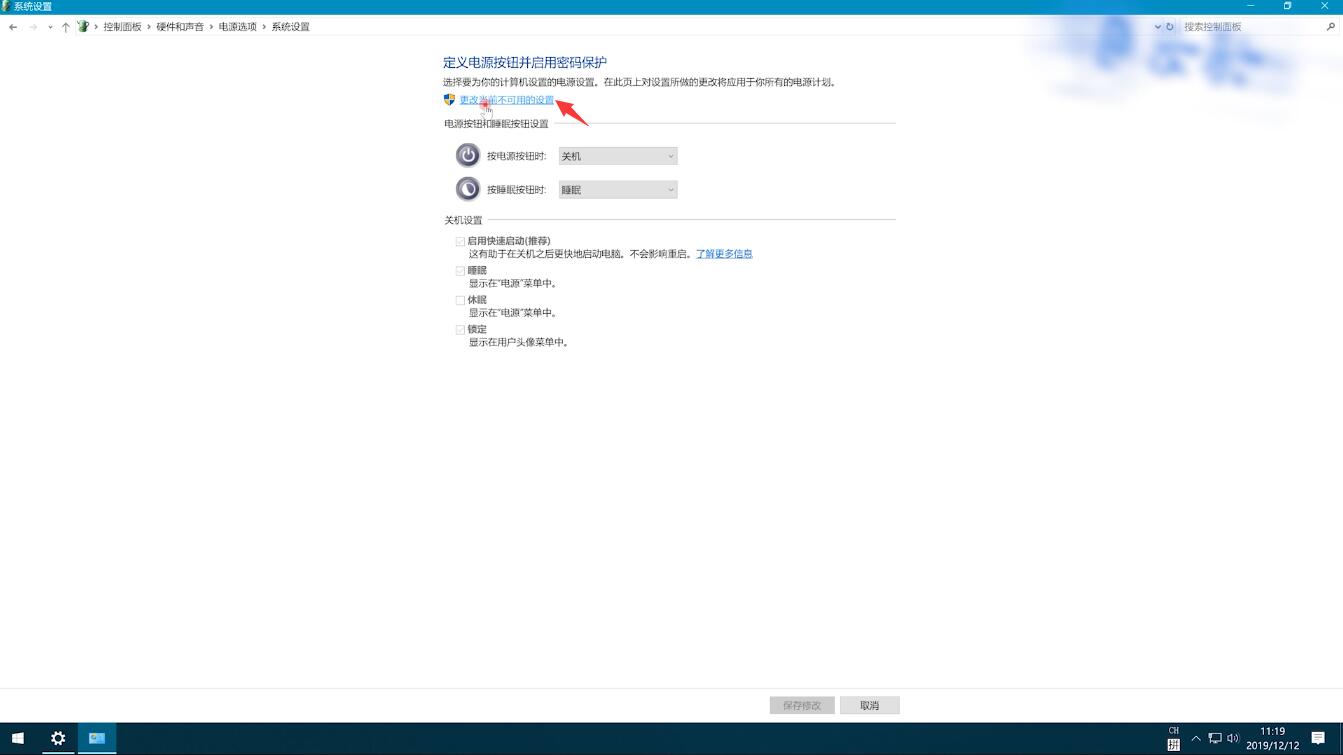Click 取消 button

(x=870, y=705)
